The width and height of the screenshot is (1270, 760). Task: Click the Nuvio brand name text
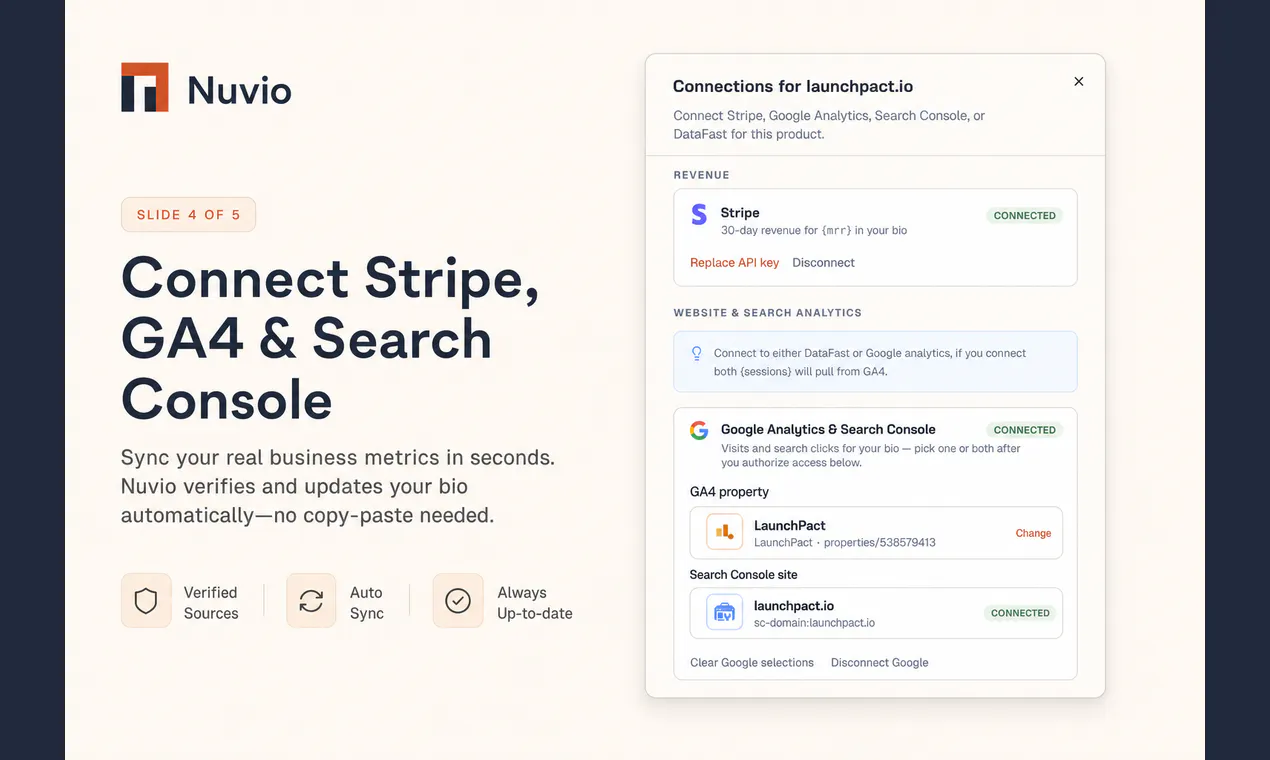[239, 91]
